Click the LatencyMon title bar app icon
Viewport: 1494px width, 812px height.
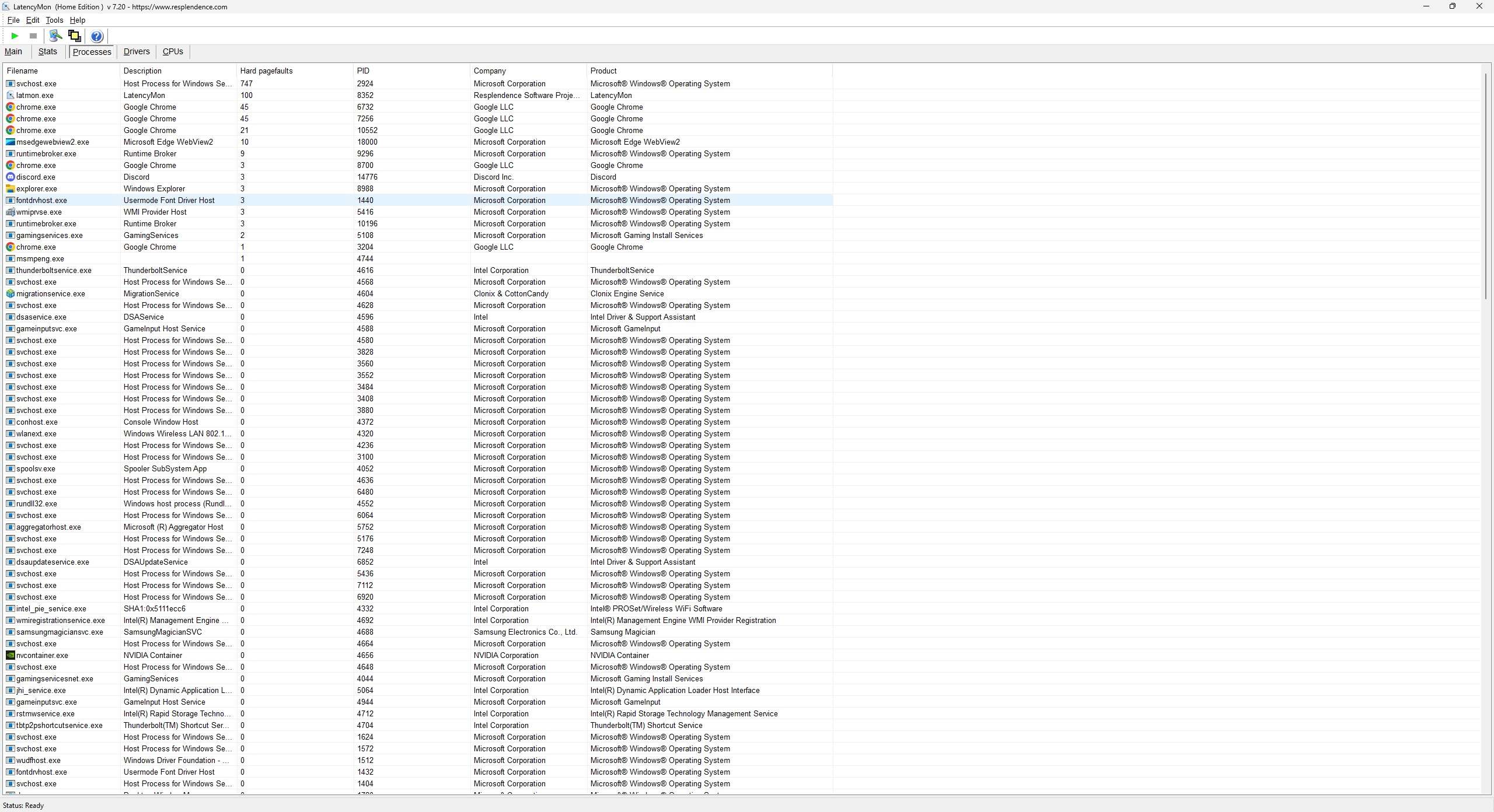click(x=6, y=6)
